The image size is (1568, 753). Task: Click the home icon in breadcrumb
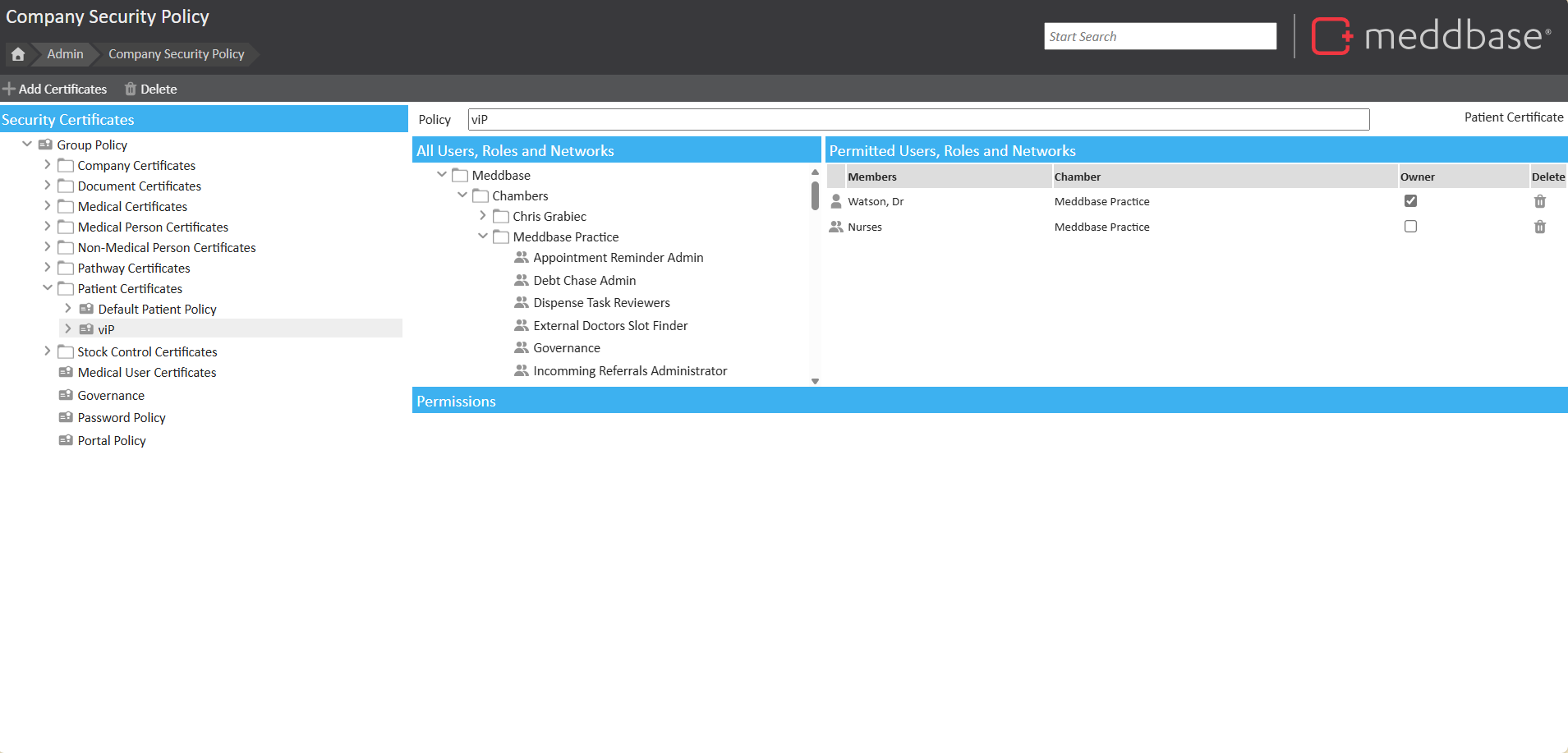pos(18,54)
